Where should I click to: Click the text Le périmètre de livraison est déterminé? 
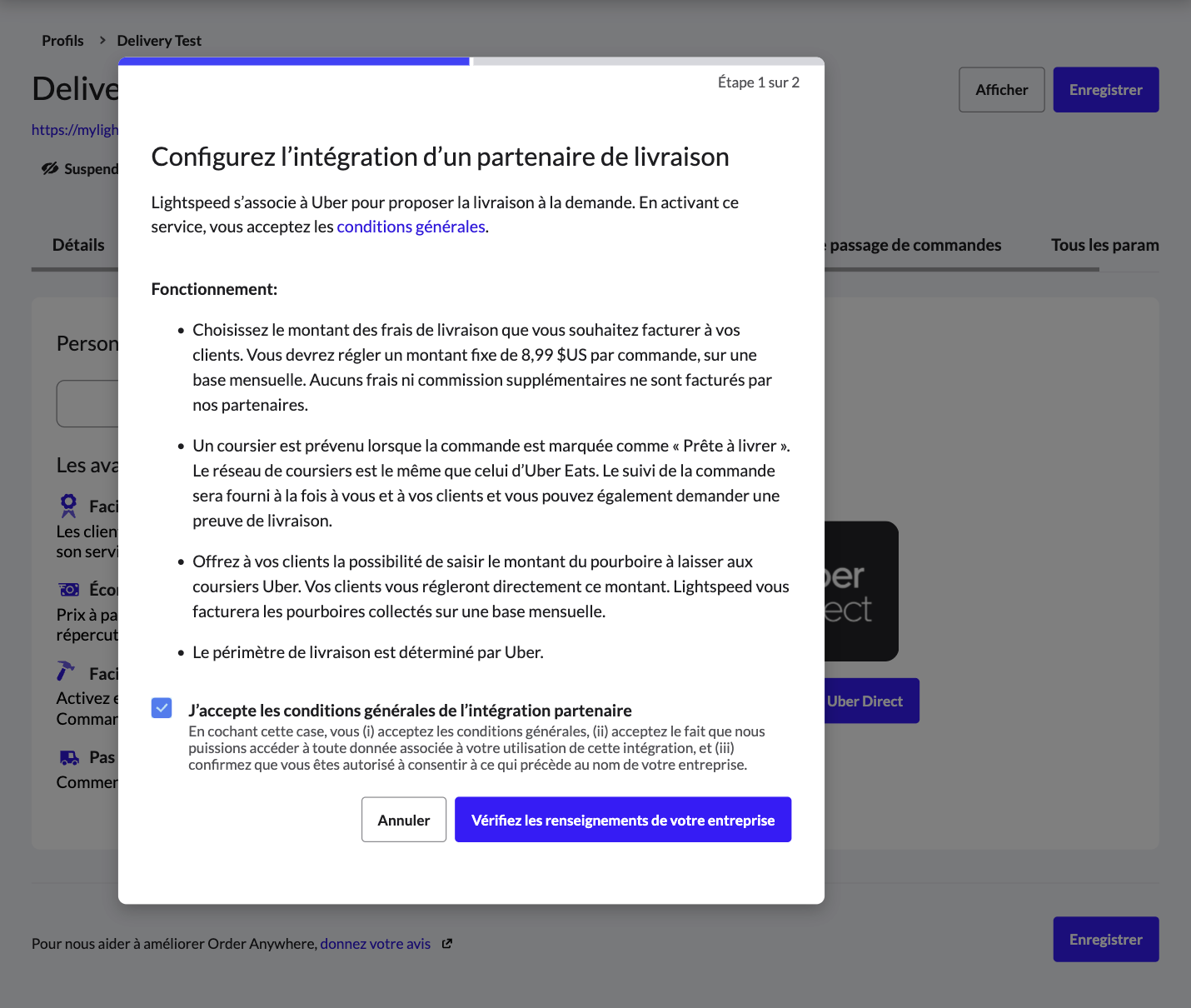click(368, 652)
